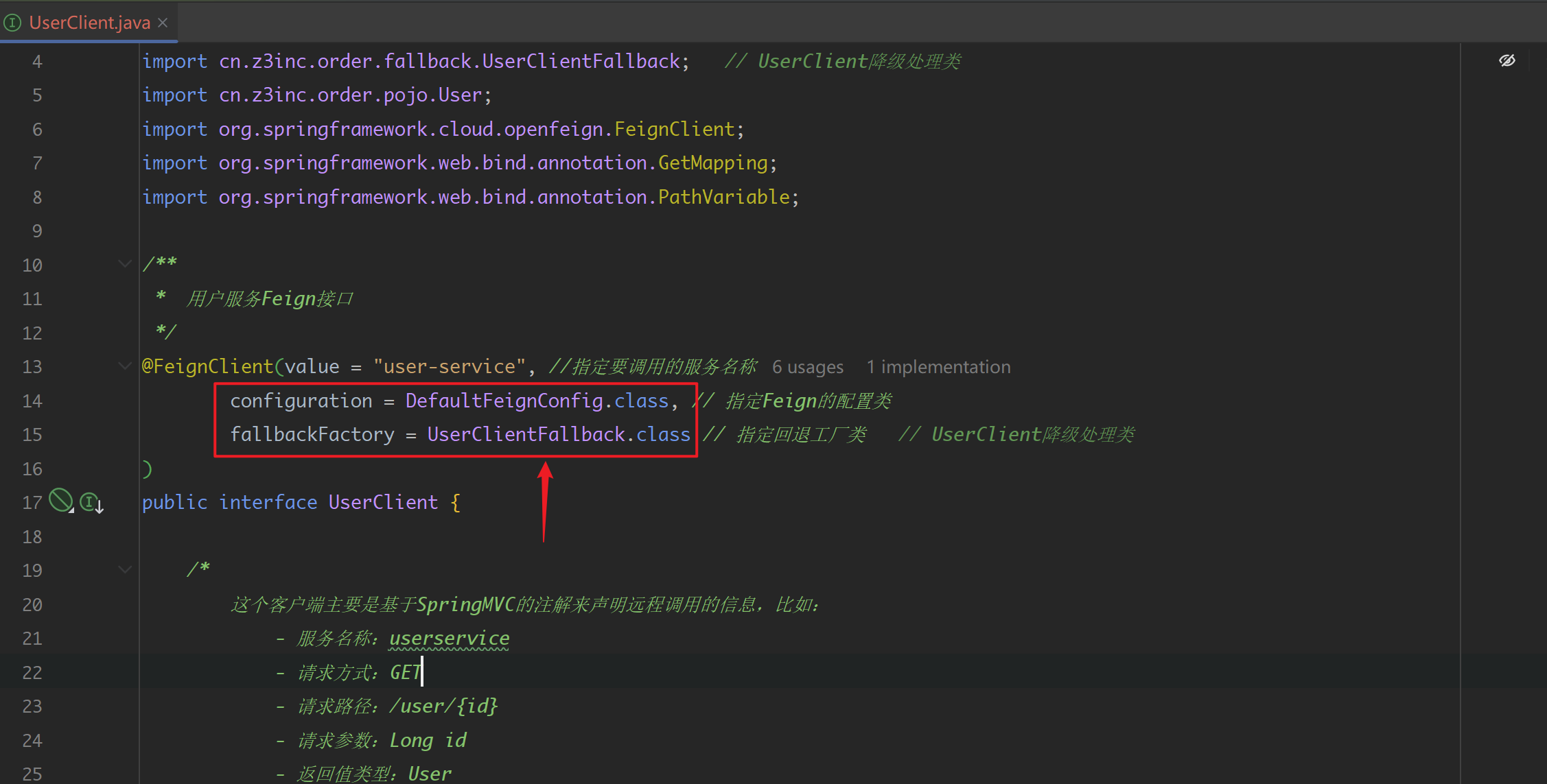Open the 1 implementation inlay hint

point(938,367)
